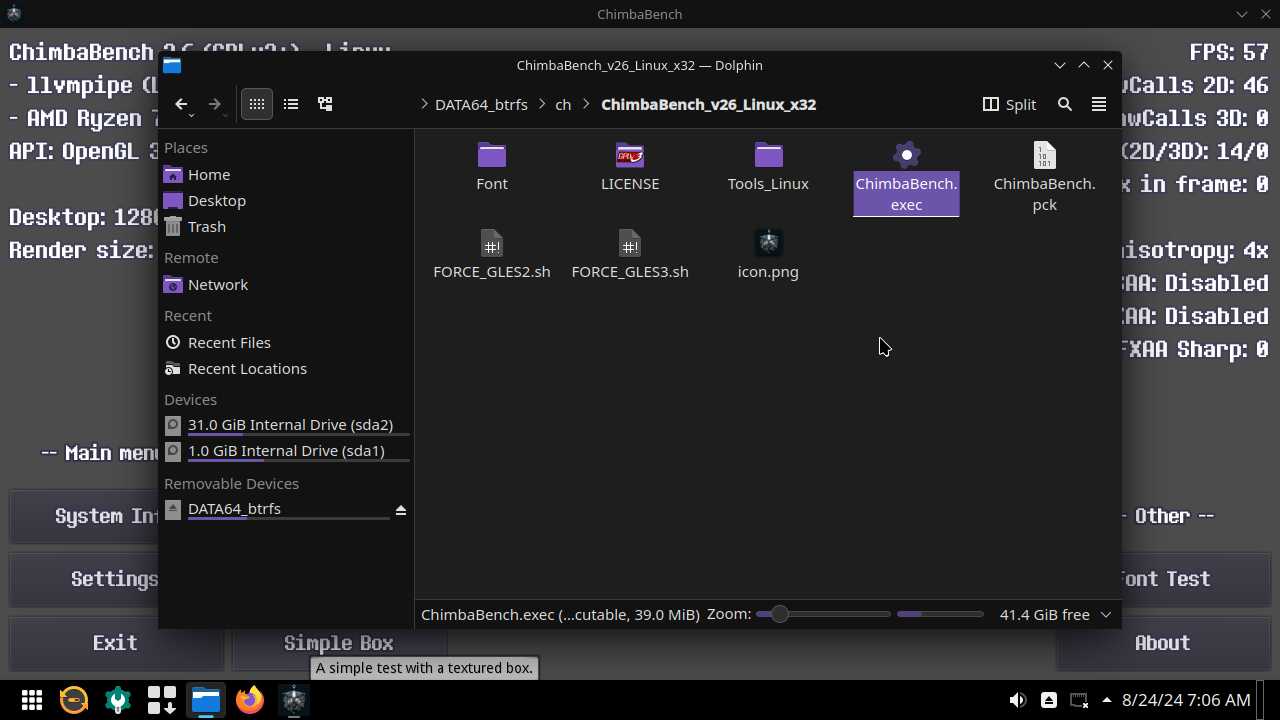Select the ChimbaBench.exec executable icon
The width and height of the screenshot is (1280, 720).
pos(906,155)
